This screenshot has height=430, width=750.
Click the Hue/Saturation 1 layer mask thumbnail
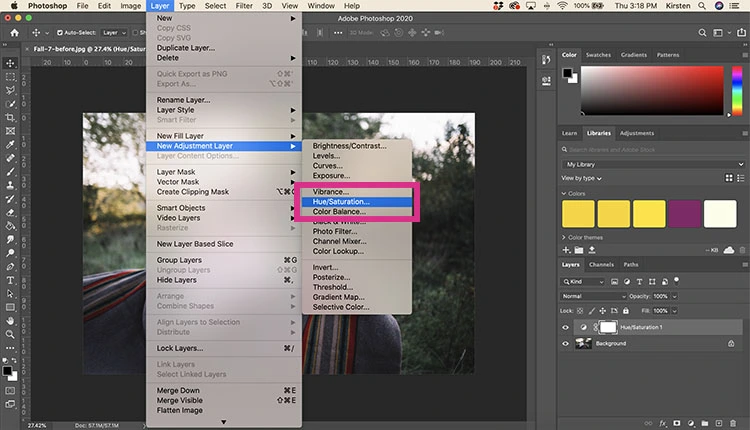(x=608, y=327)
